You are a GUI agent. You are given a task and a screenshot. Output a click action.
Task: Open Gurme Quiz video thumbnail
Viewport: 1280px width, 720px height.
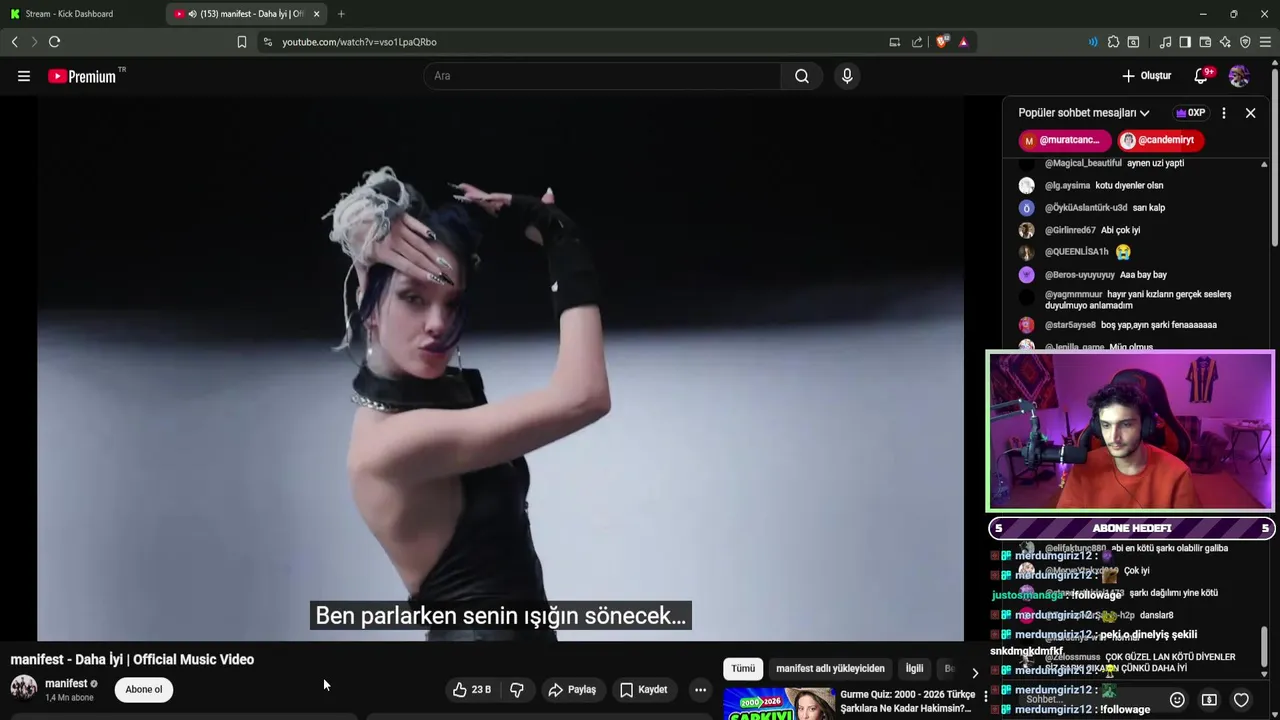coord(779,704)
